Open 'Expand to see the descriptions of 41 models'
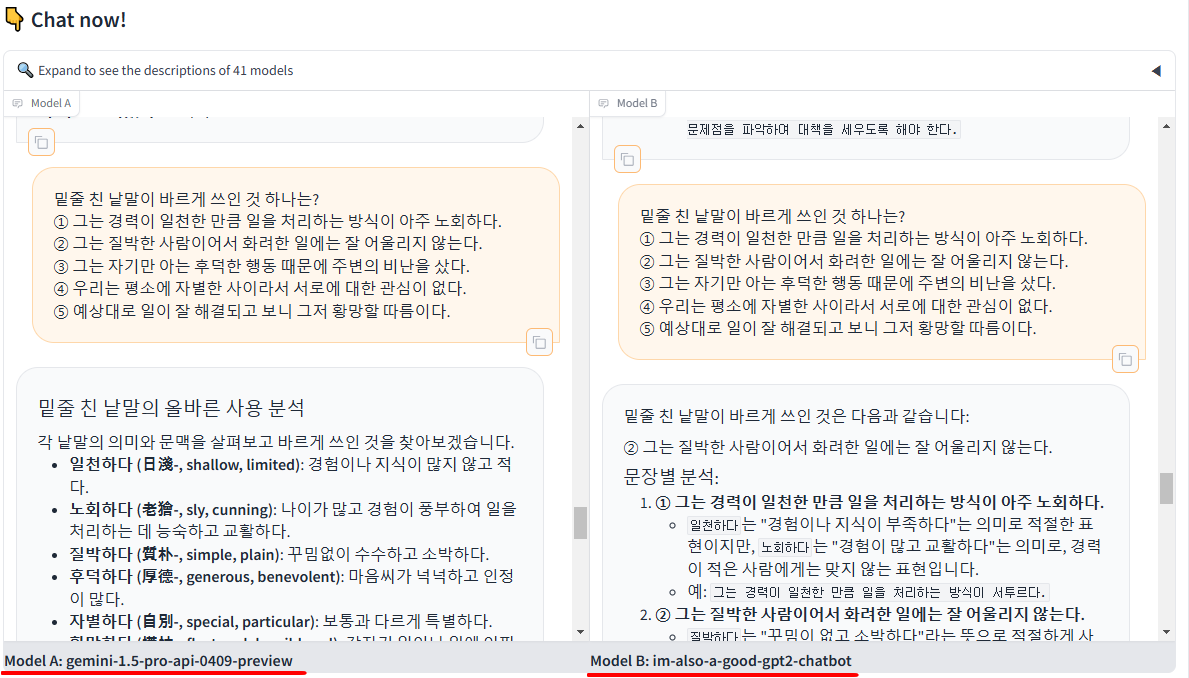The image size is (1189, 678). 589,71
